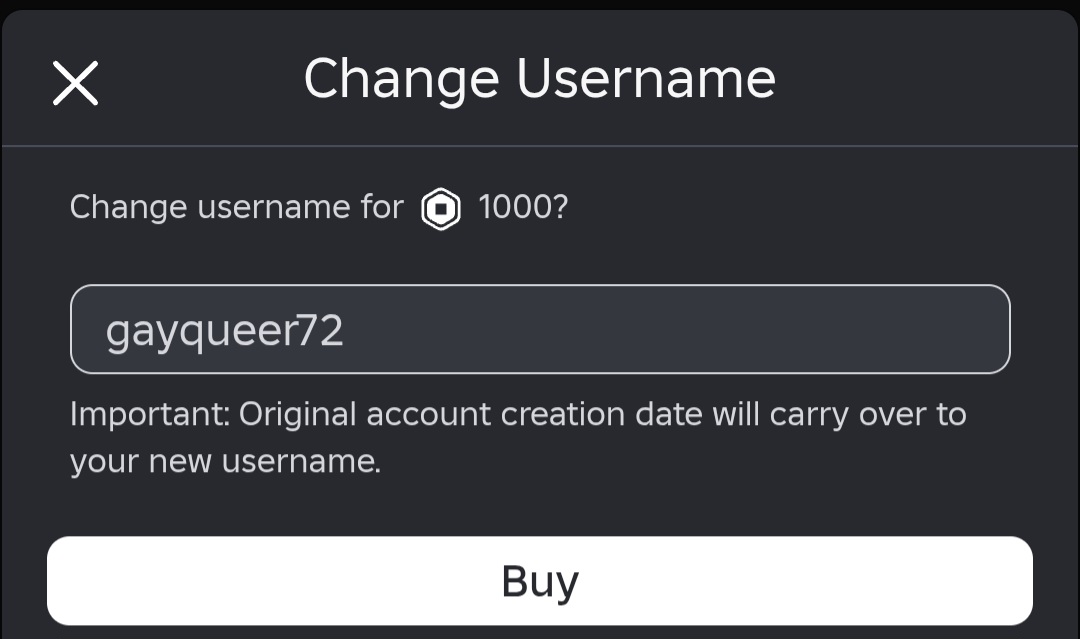Click the X icon at top left
This screenshot has width=1080, height=639.
[76, 83]
